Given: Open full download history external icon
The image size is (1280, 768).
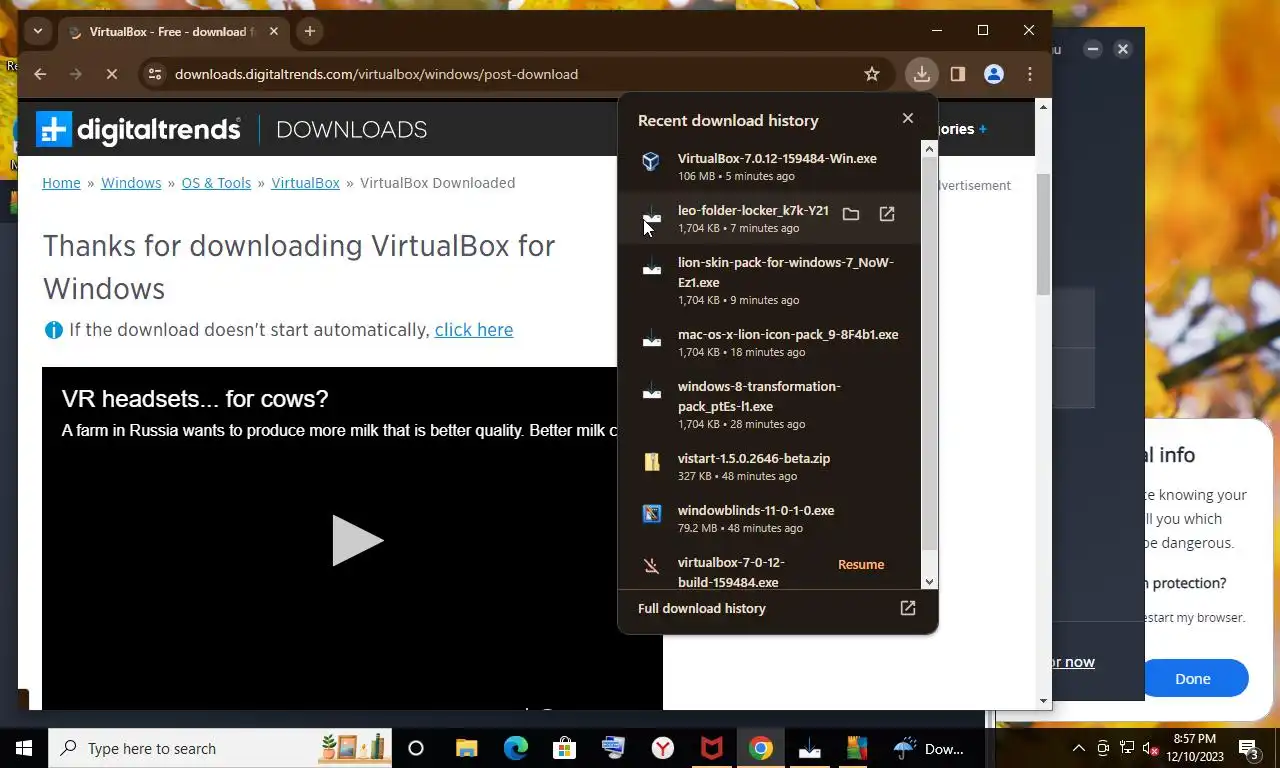Looking at the screenshot, I should point(908,608).
